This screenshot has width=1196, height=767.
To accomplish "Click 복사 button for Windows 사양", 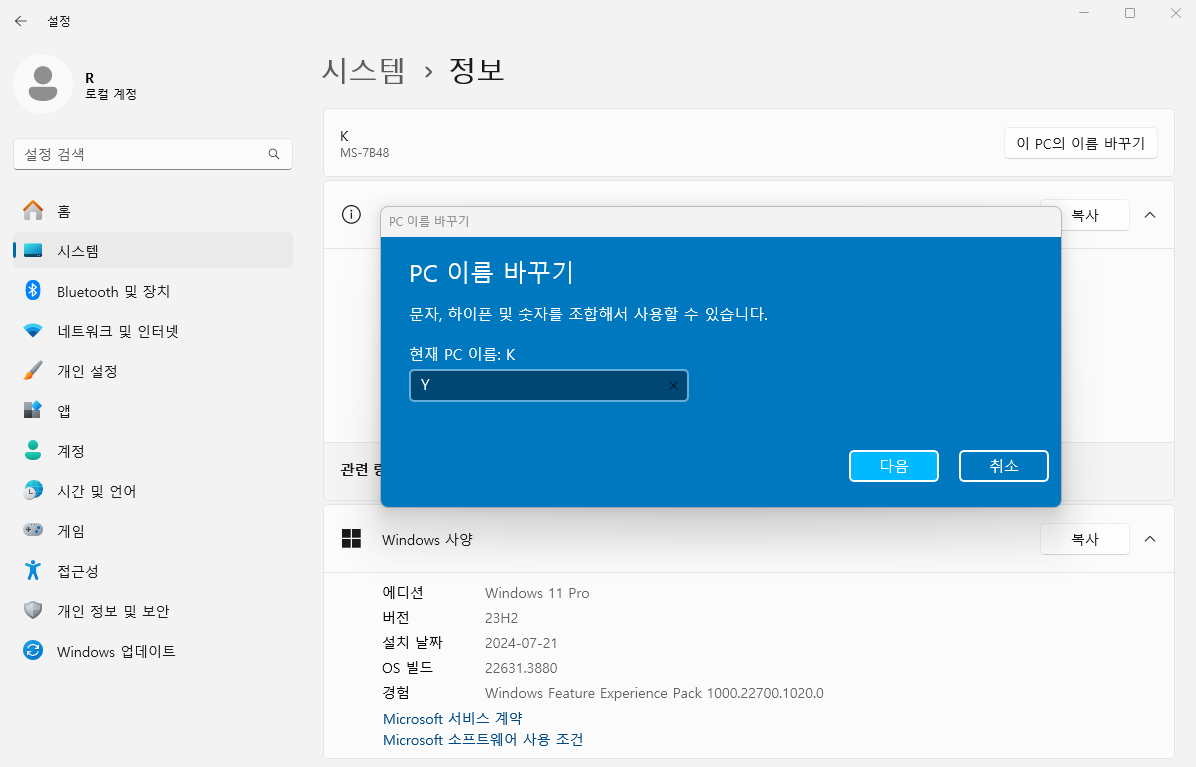I will point(1084,539).
